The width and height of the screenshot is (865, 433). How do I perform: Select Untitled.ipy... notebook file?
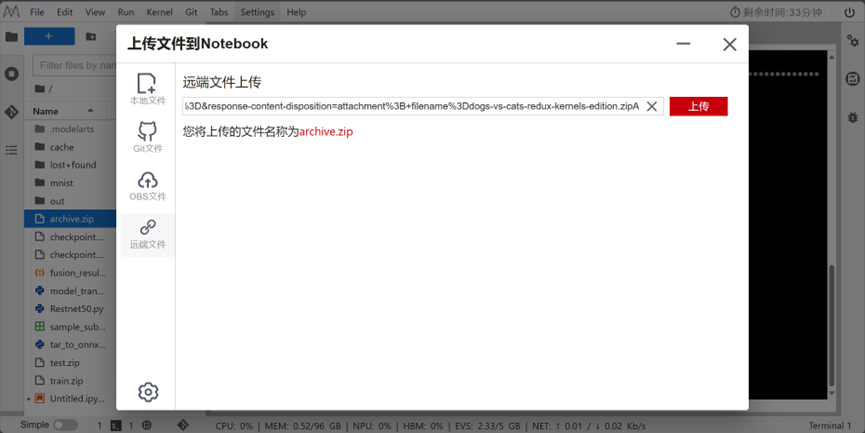click(x=70, y=399)
